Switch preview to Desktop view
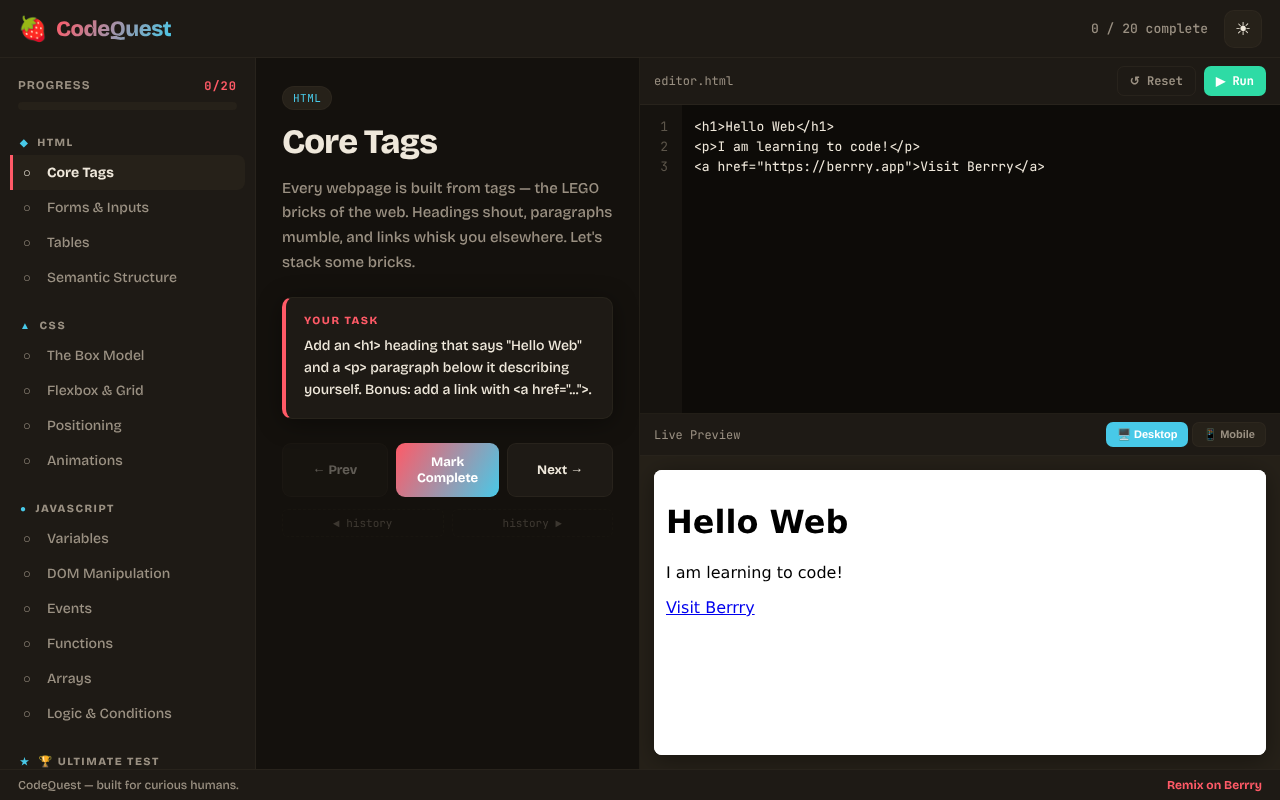Image resolution: width=1280 pixels, height=800 pixels. coord(1147,434)
